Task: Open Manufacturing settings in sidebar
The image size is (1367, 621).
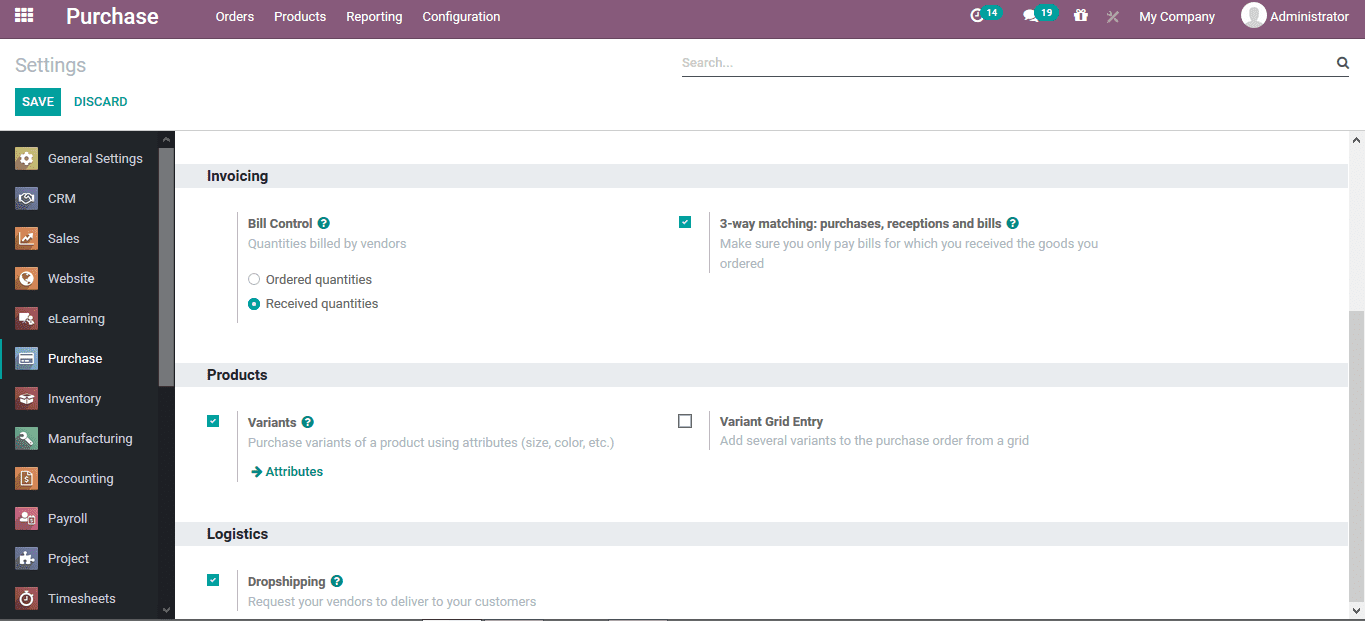Action: click(x=89, y=439)
